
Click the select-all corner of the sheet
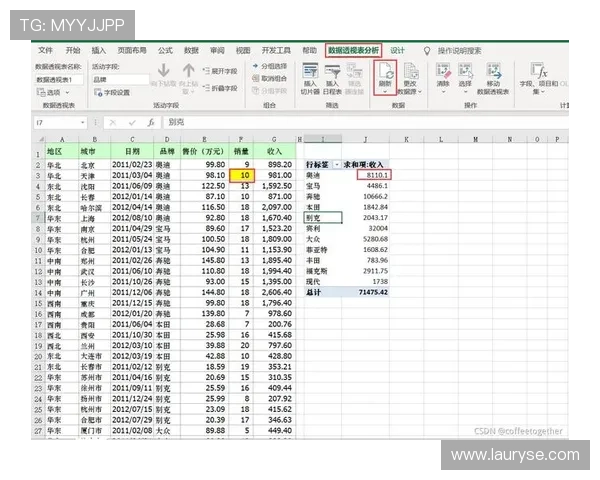coord(40,139)
